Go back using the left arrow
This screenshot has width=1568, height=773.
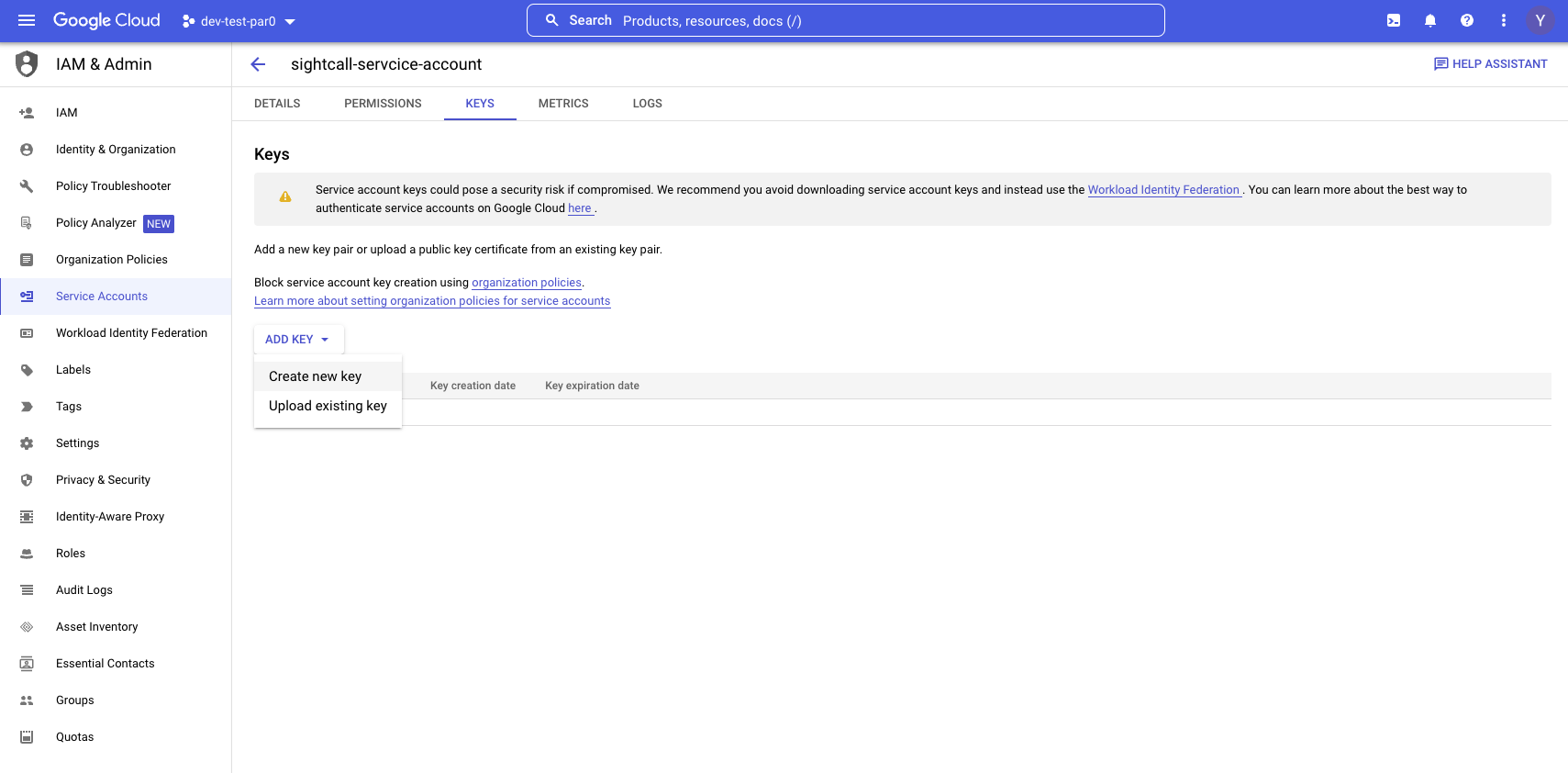pyautogui.click(x=258, y=64)
